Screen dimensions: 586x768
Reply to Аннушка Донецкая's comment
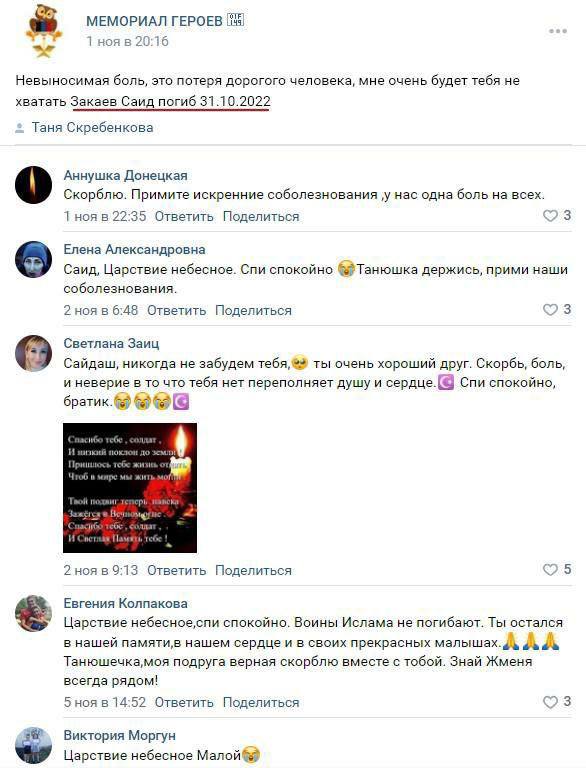(184, 216)
